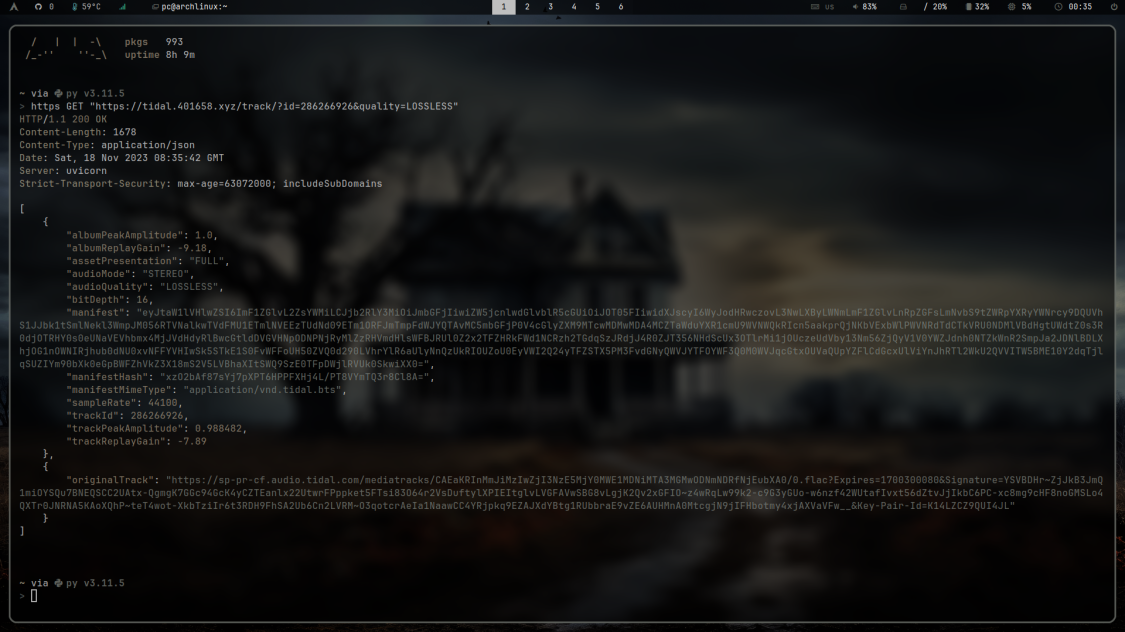This screenshot has height=632, width=1125.
Task: Click the memory usage chip icon
Action: [969, 6]
